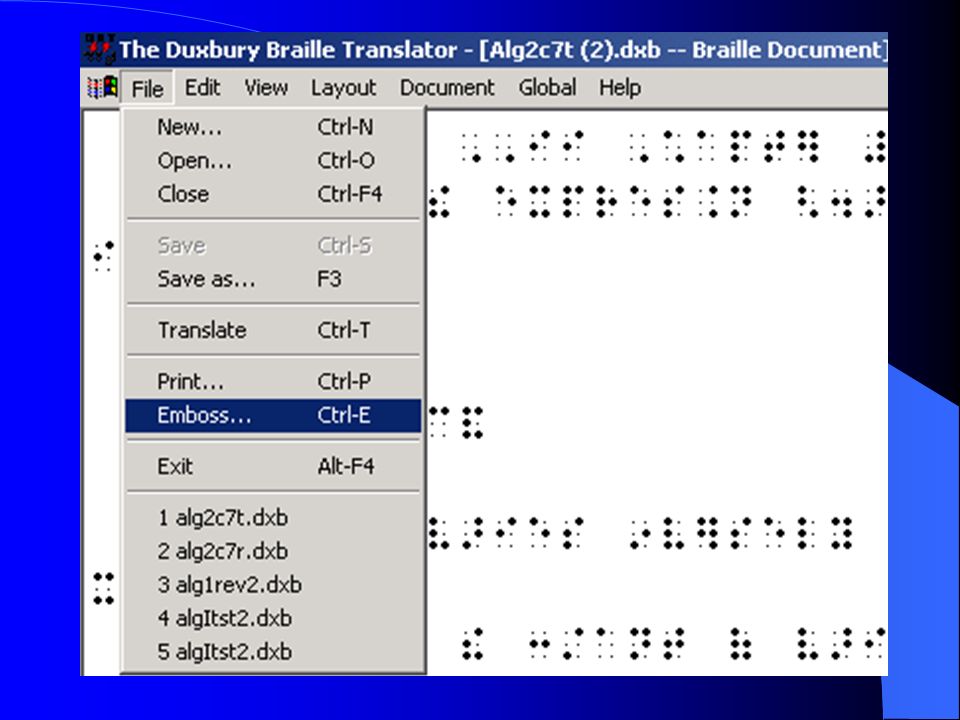
Task: Choose Print... from the File menu
Action: pyautogui.click(x=273, y=381)
